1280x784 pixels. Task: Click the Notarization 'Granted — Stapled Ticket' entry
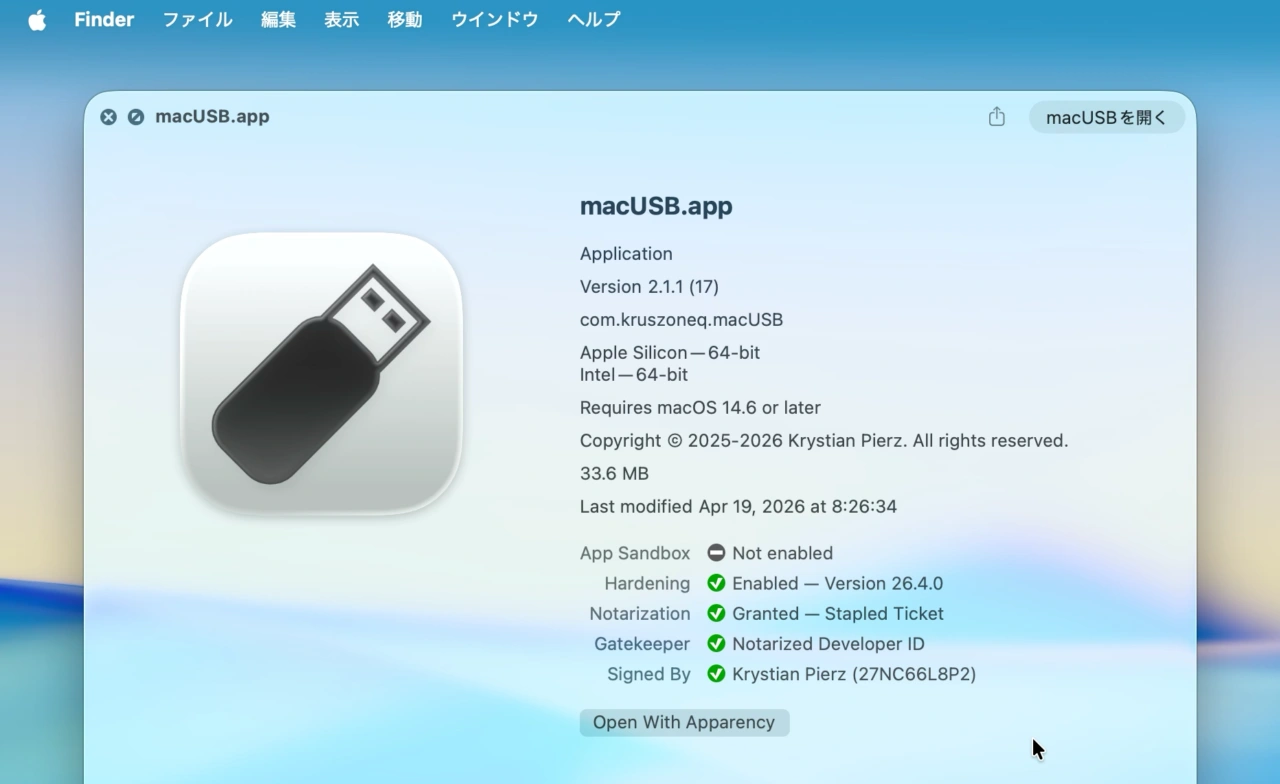838,613
